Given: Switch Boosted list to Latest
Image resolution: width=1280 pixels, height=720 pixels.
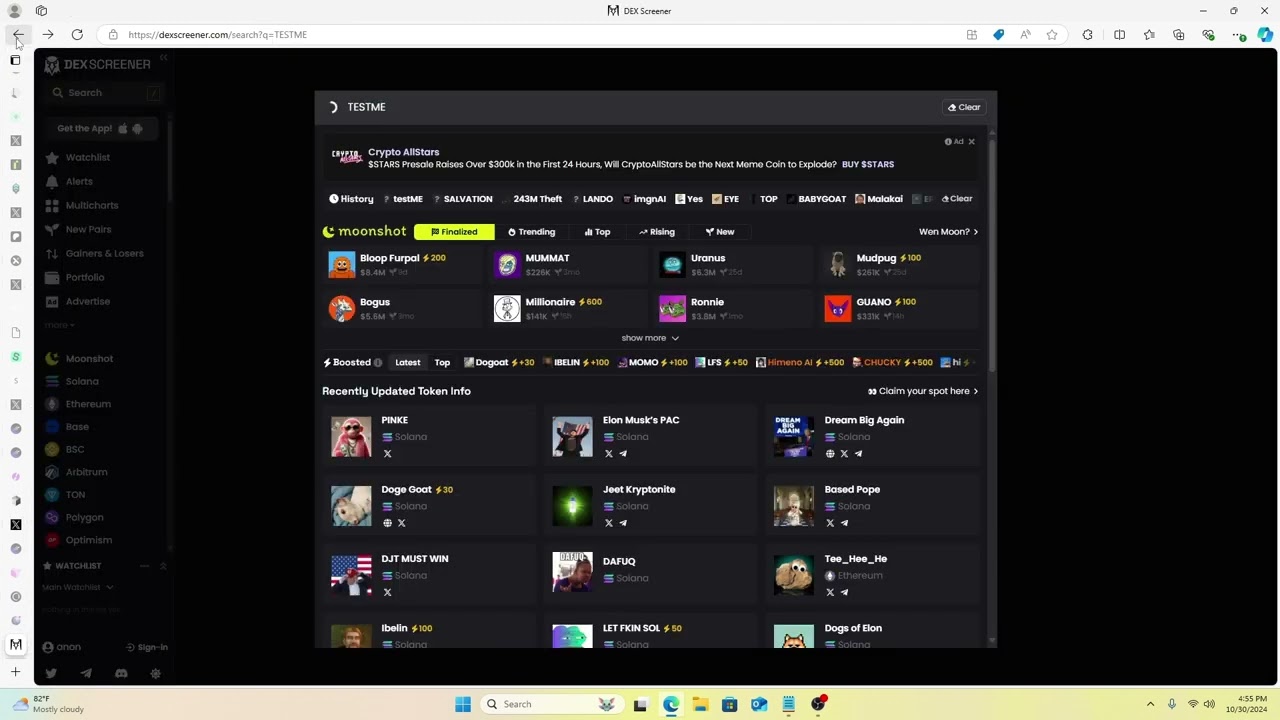Looking at the screenshot, I should pyautogui.click(x=408, y=362).
